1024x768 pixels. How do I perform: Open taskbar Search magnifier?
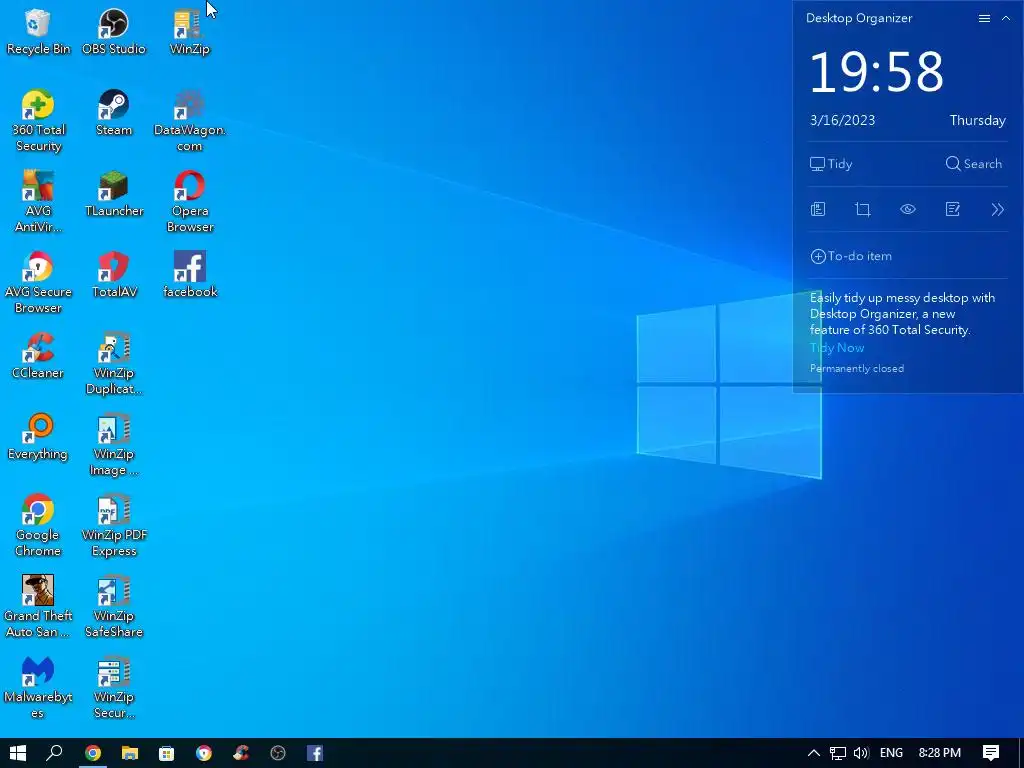point(55,753)
